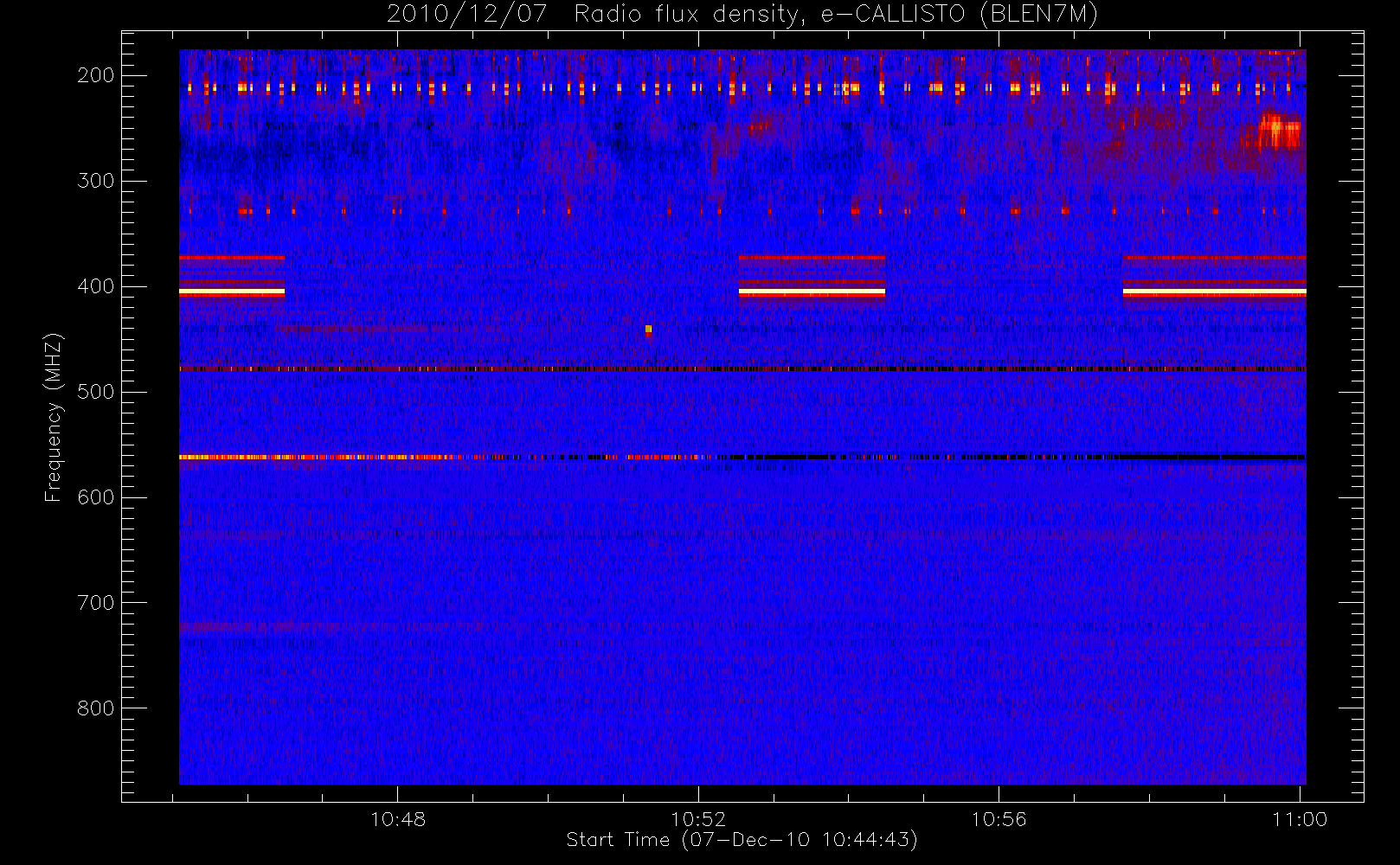The width and height of the screenshot is (1400, 865).
Task: Click the 500 frequency tick label
Action: (x=95, y=392)
